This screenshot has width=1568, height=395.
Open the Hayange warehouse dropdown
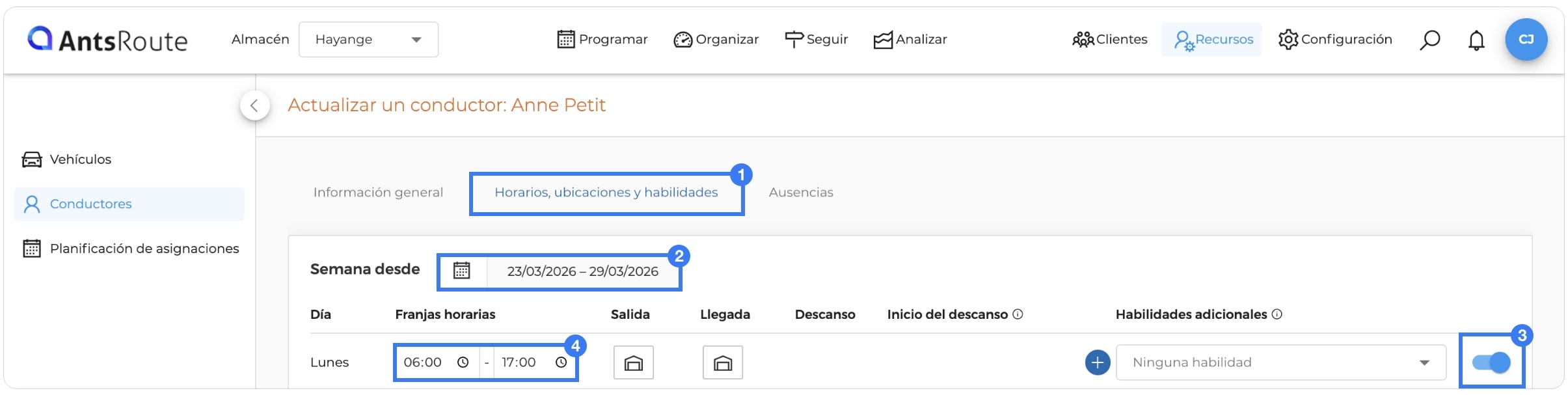[x=368, y=40]
